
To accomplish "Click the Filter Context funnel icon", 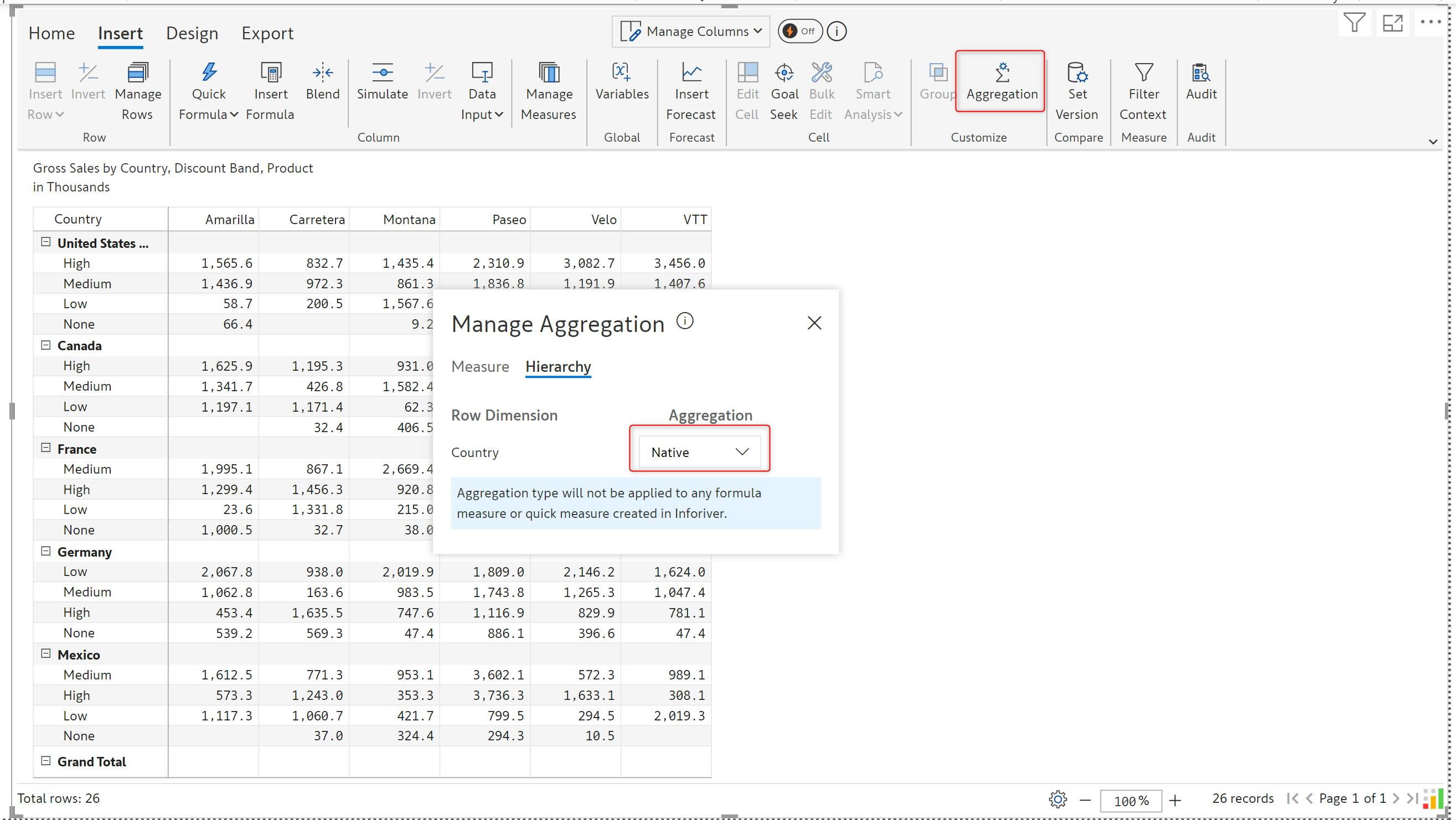I will tap(1143, 72).
